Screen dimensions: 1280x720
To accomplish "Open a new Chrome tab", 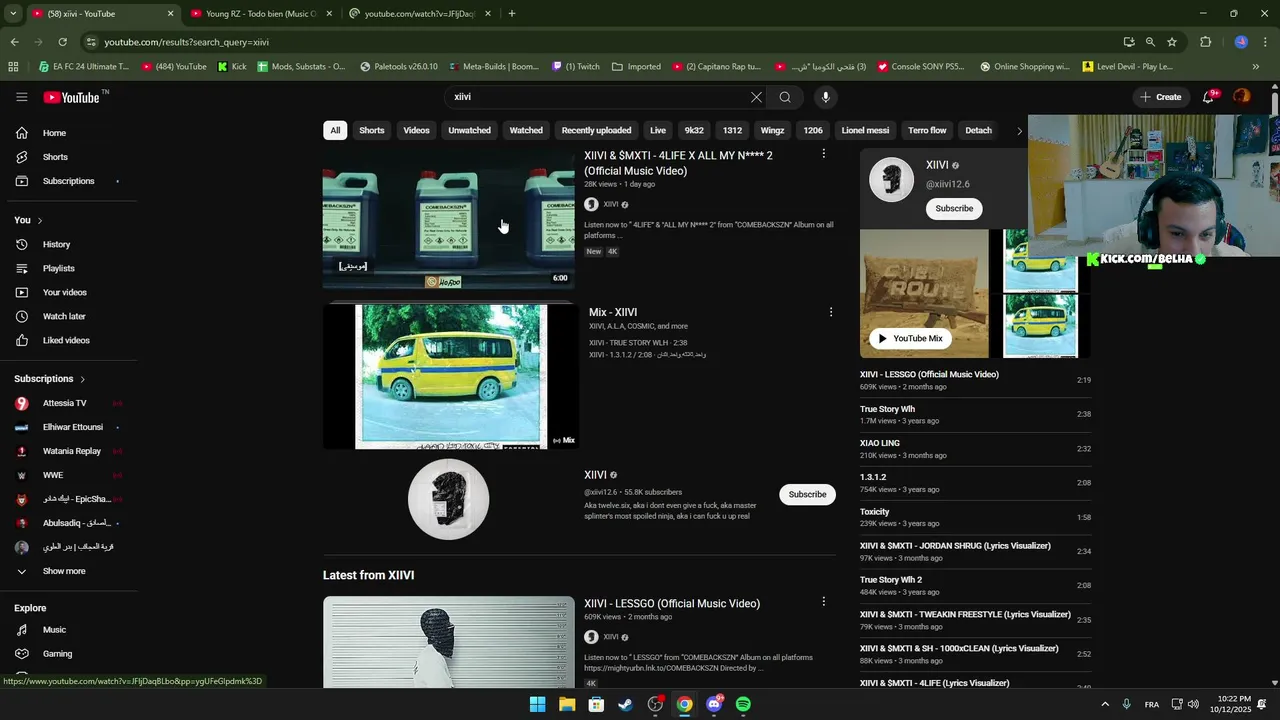I will [512, 14].
